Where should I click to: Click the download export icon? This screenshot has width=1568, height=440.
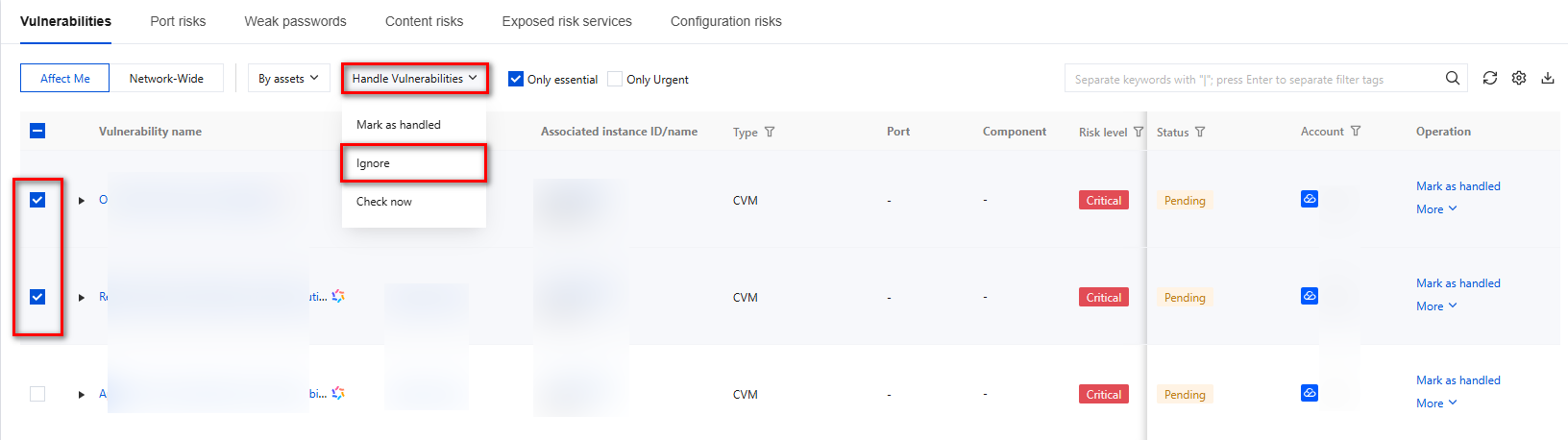(1548, 79)
